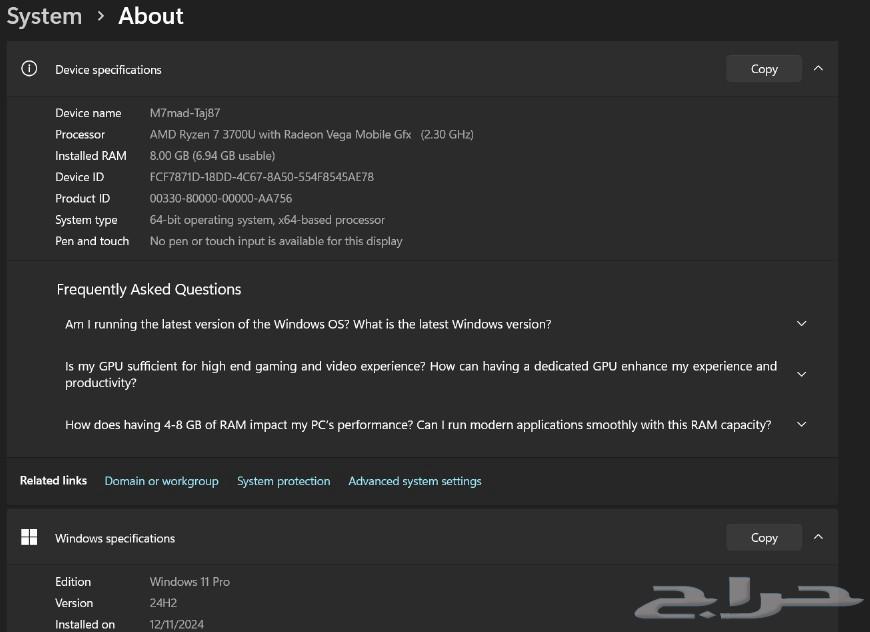
Task: Collapse the Windows specifications section
Action: point(818,537)
